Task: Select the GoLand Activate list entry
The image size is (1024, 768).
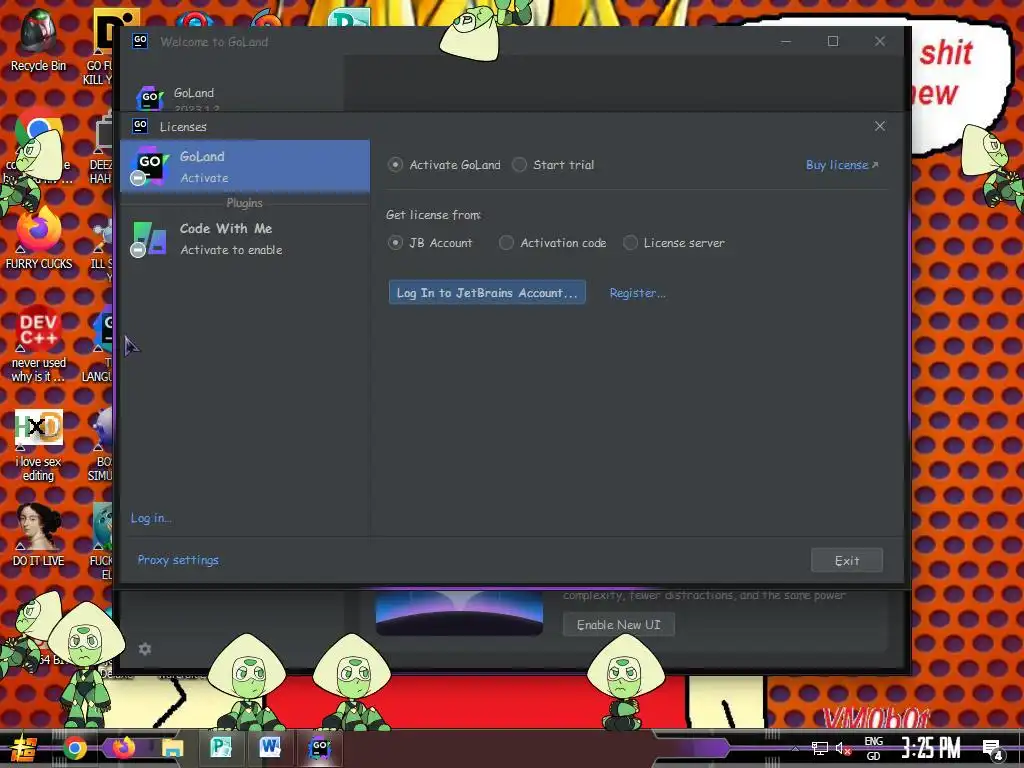Action: [245, 167]
